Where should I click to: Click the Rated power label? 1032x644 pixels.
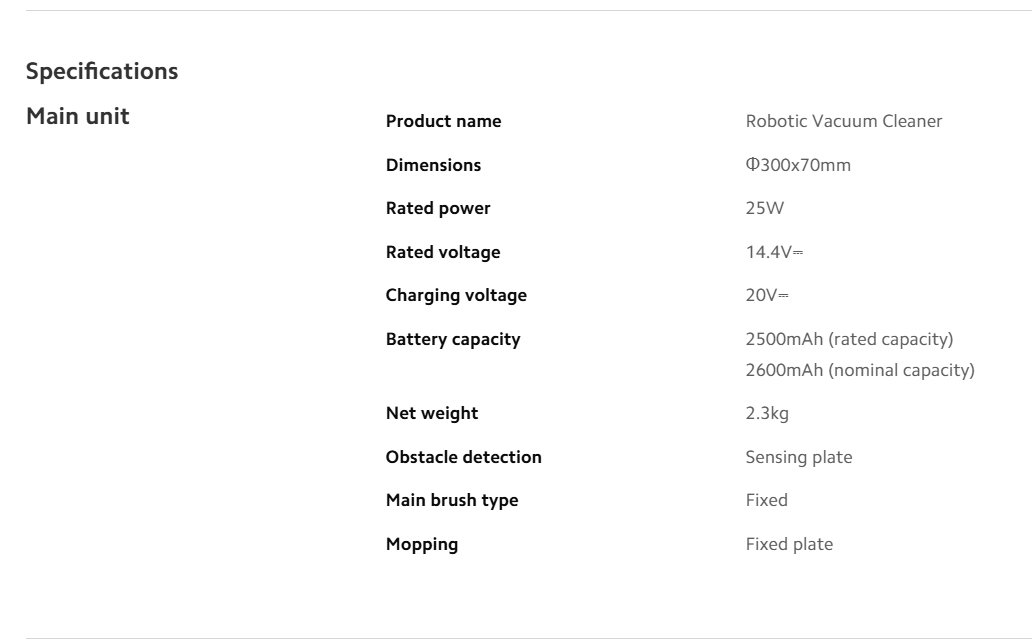[438, 209]
